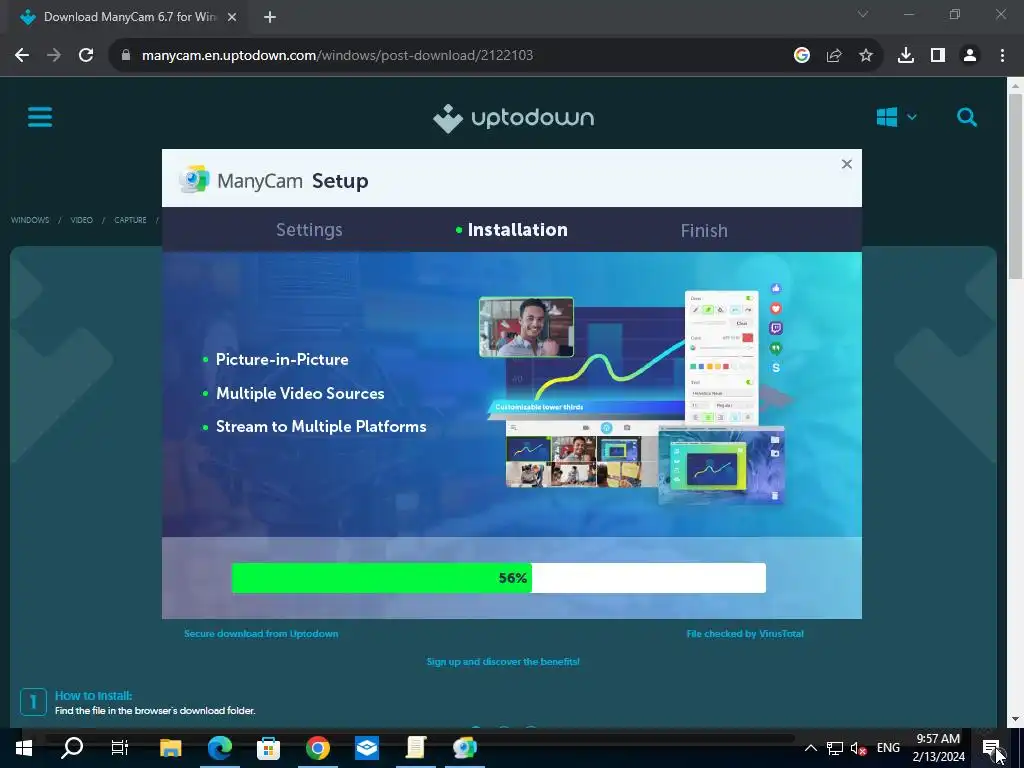Expand the platform chevron dropdown
Image resolution: width=1024 pixels, height=768 pixels.
[912, 118]
